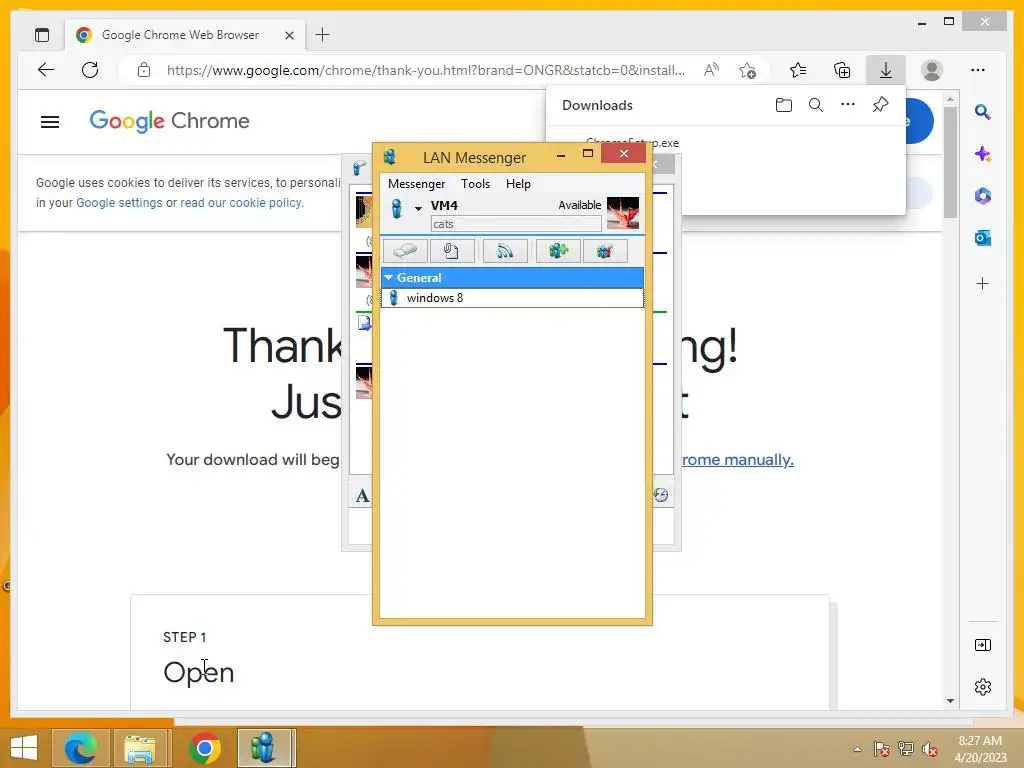This screenshot has width=1024, height=768.
Task: Search downloads in Downloads panel
Action: 816,105
